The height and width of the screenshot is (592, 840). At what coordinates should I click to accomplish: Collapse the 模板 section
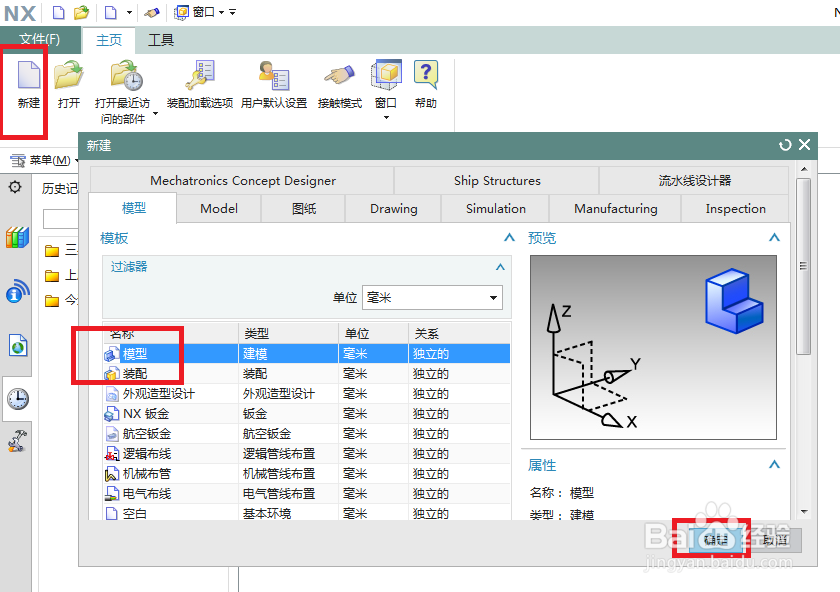point(509,237)
